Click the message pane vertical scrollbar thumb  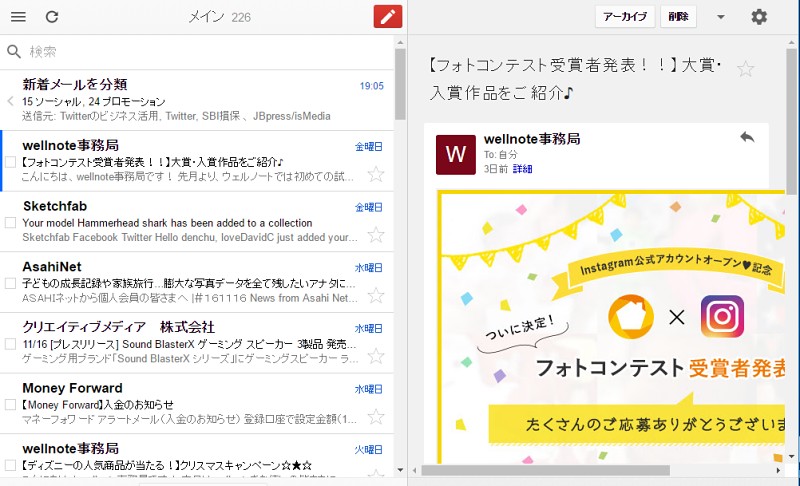[791, 121]
